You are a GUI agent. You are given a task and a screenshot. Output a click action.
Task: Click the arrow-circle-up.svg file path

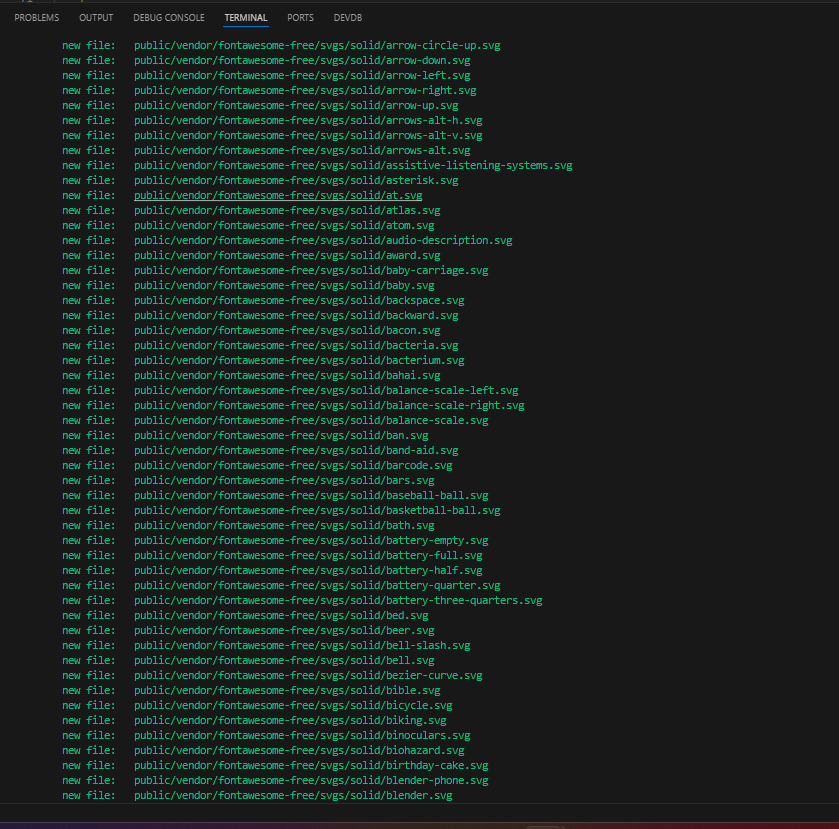317,46
